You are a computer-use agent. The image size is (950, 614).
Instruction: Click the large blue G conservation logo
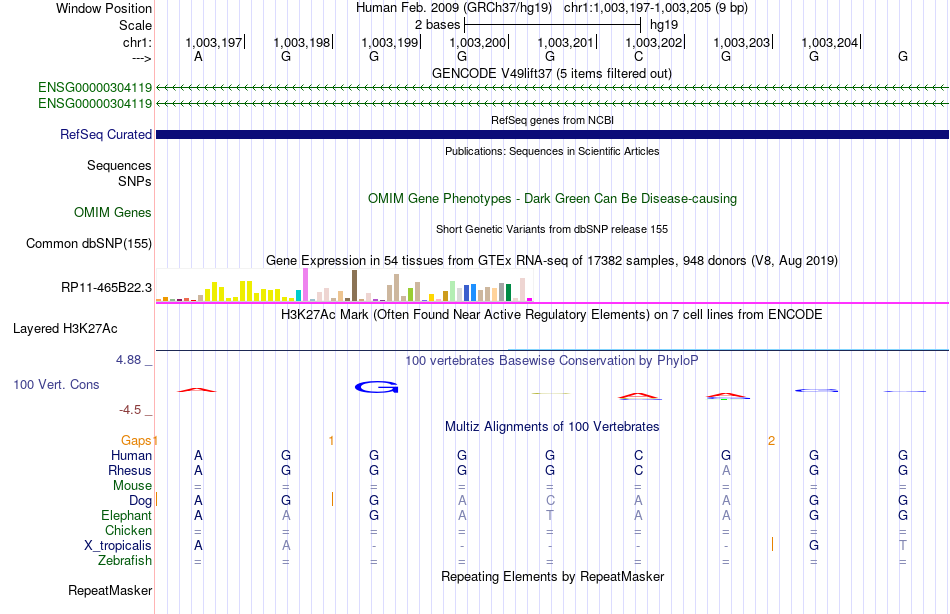coord(376,387)
